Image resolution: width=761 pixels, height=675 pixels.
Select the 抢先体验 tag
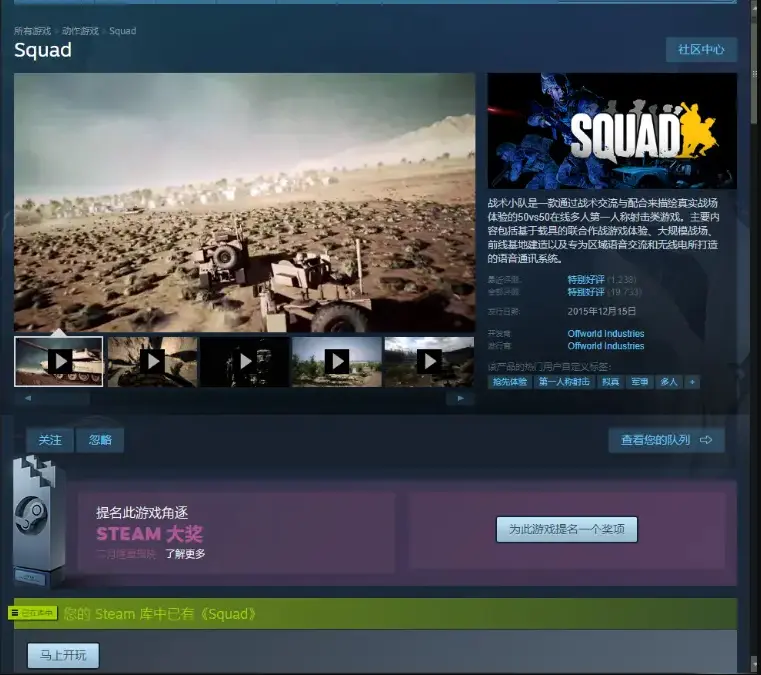(510, 382)
